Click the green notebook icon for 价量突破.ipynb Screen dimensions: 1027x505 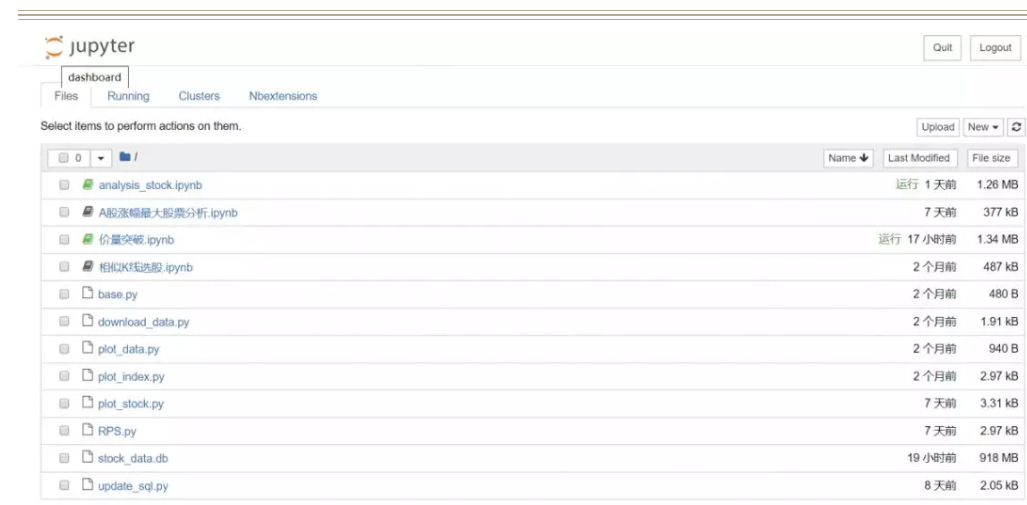pos(87,240)
